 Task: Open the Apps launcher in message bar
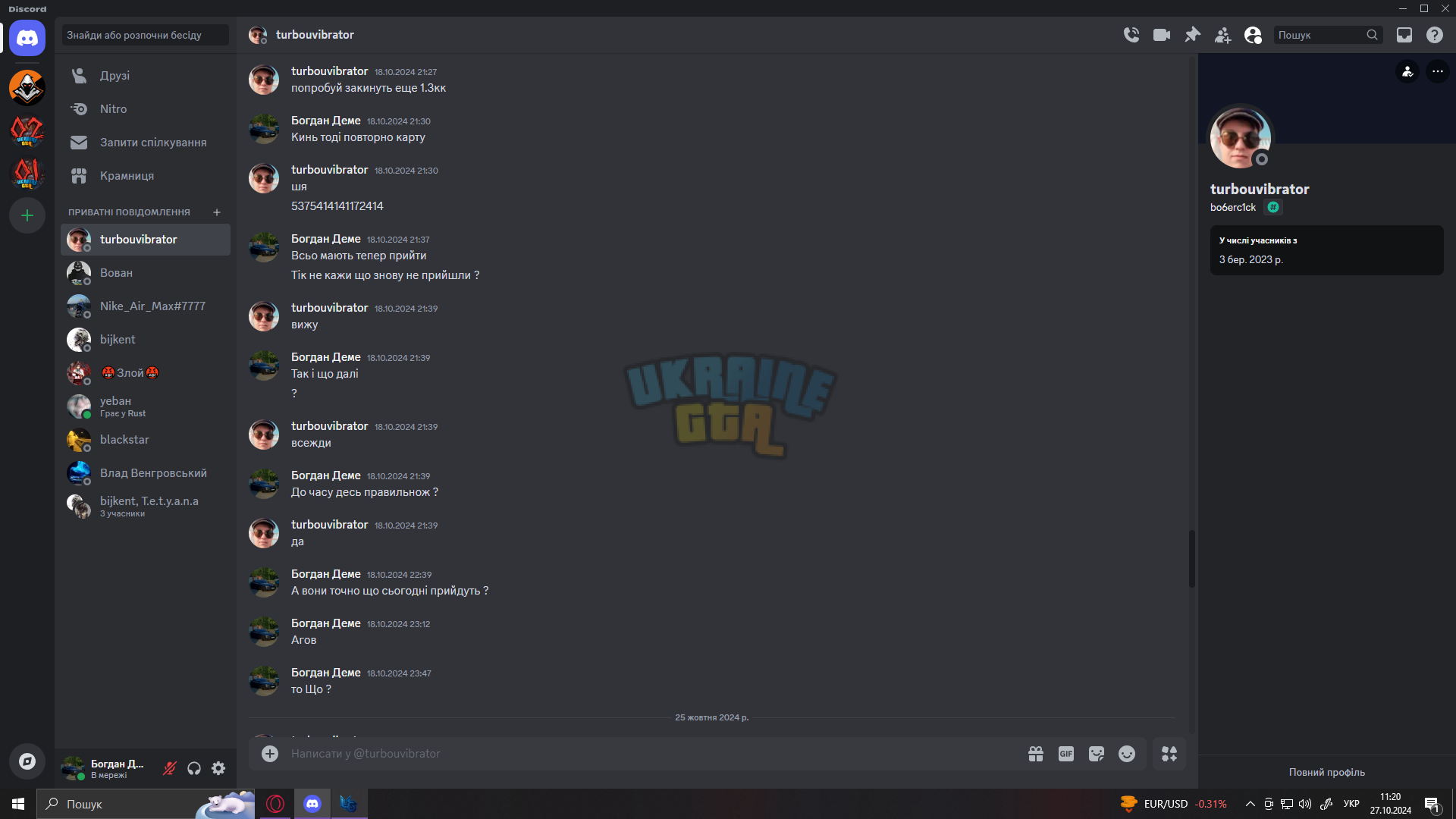click(x=1169, y=754)
